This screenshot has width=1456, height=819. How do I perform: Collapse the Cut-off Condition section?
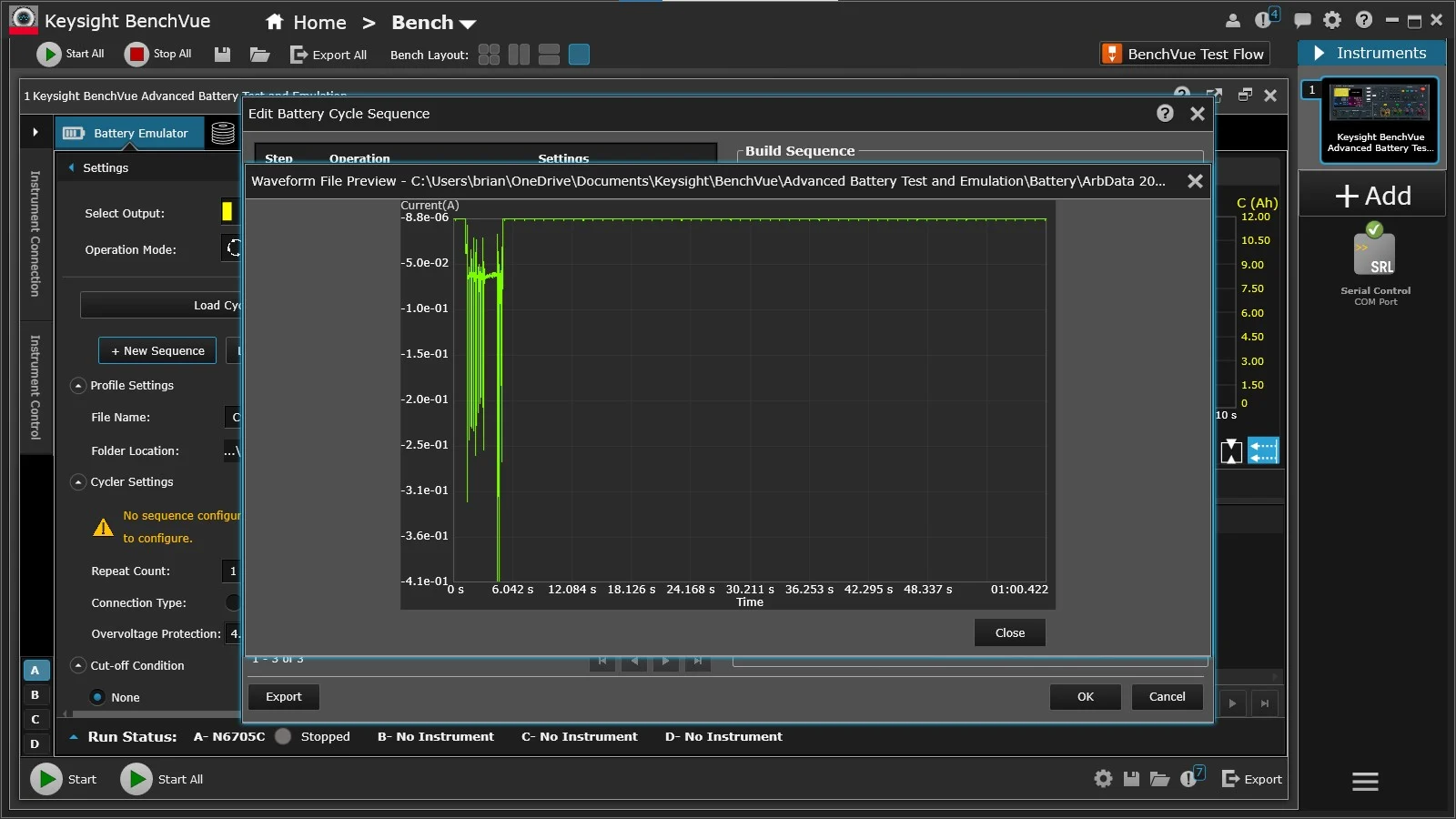tap(78, 666)
